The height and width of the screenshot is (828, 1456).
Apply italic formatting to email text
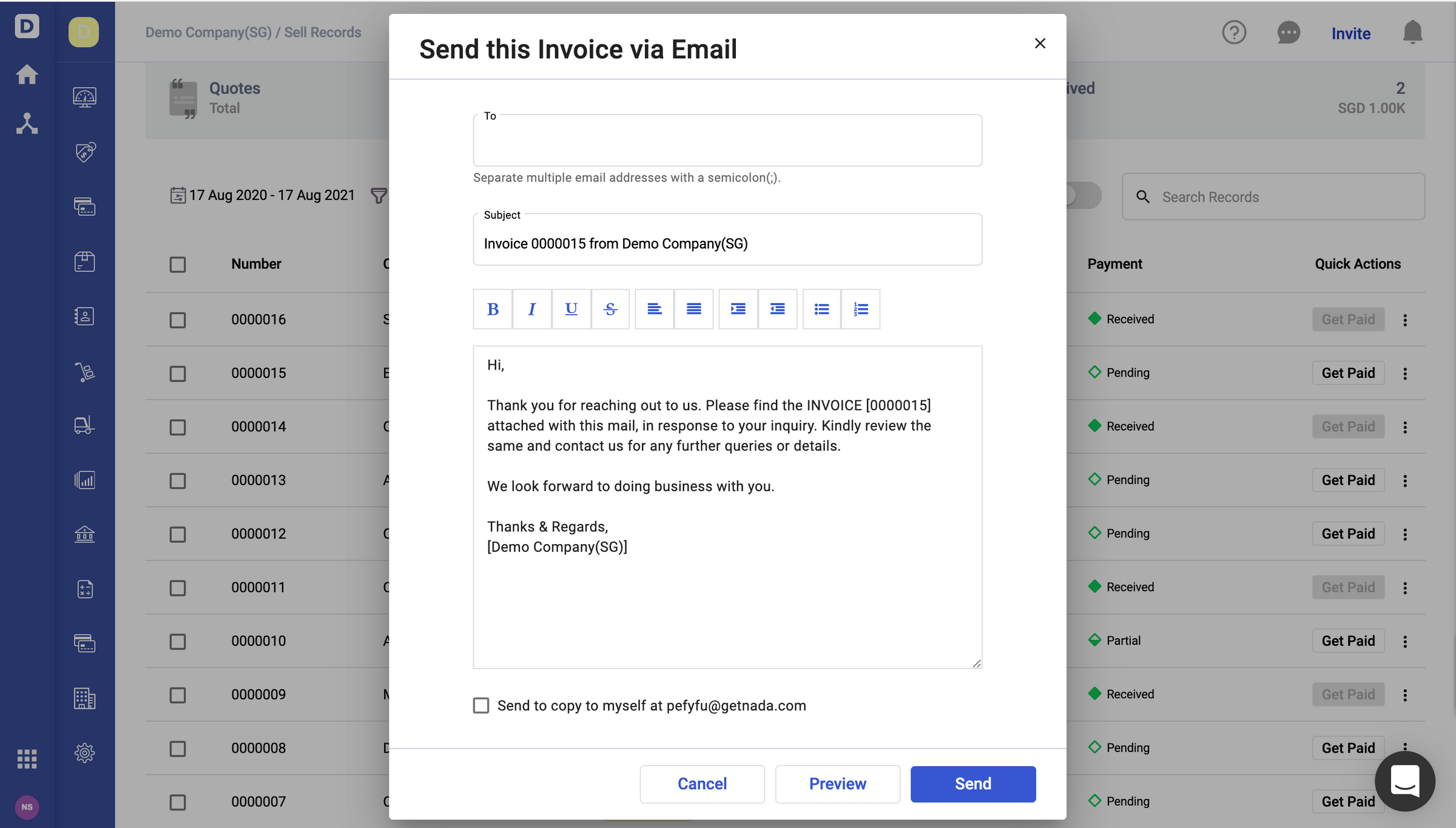[532, 309]
